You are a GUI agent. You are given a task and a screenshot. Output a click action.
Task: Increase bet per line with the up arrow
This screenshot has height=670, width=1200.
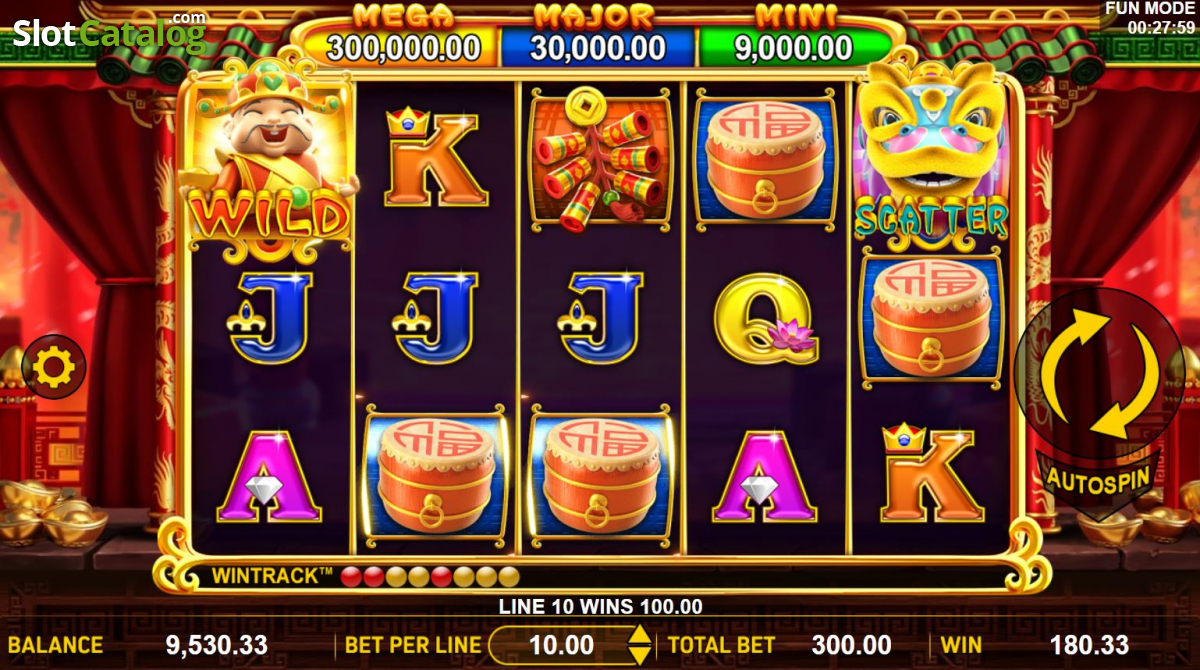pos(639,634)
